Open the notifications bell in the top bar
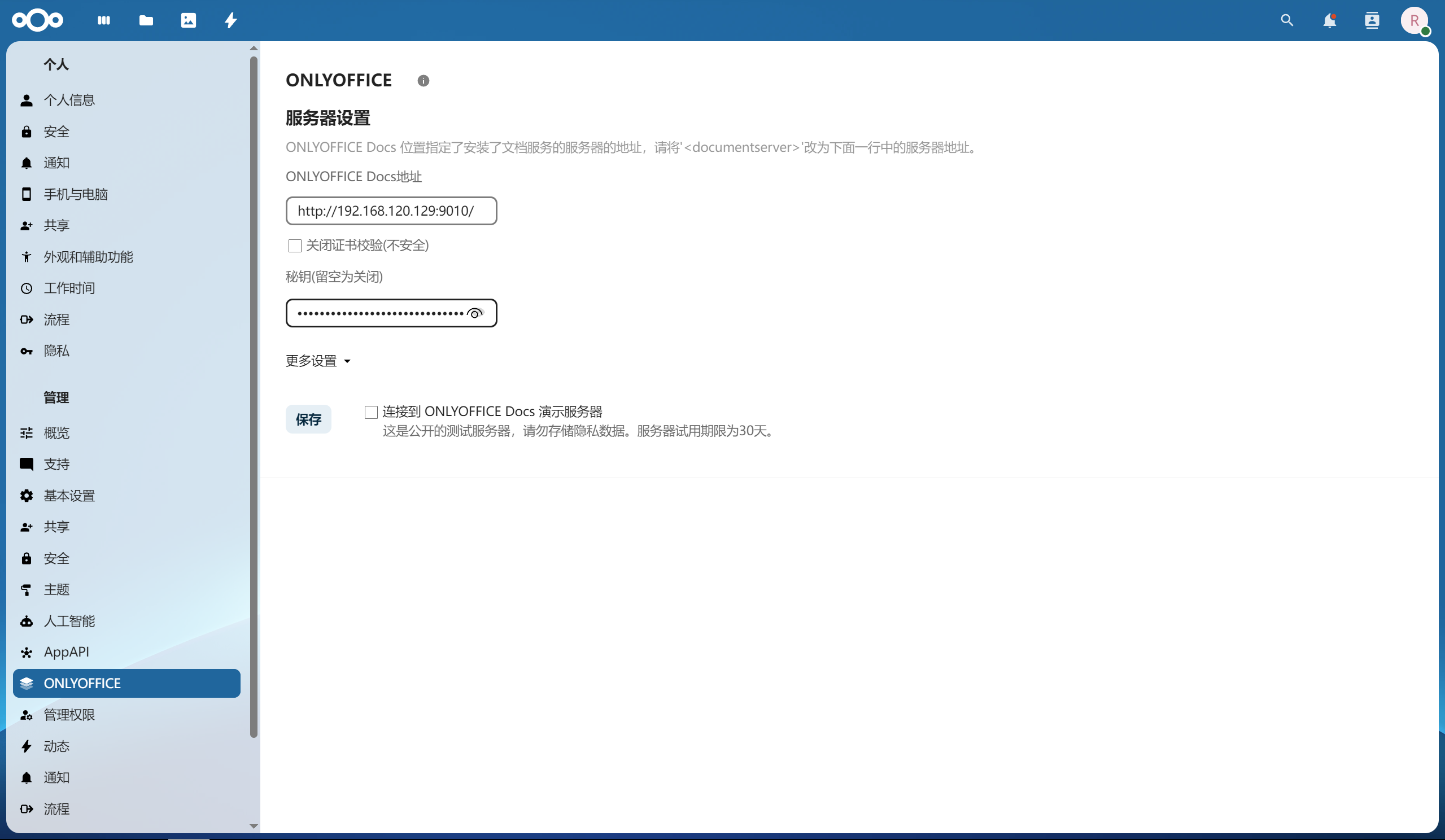Screen dimensions: 1445x840 tap(1329, 21)
